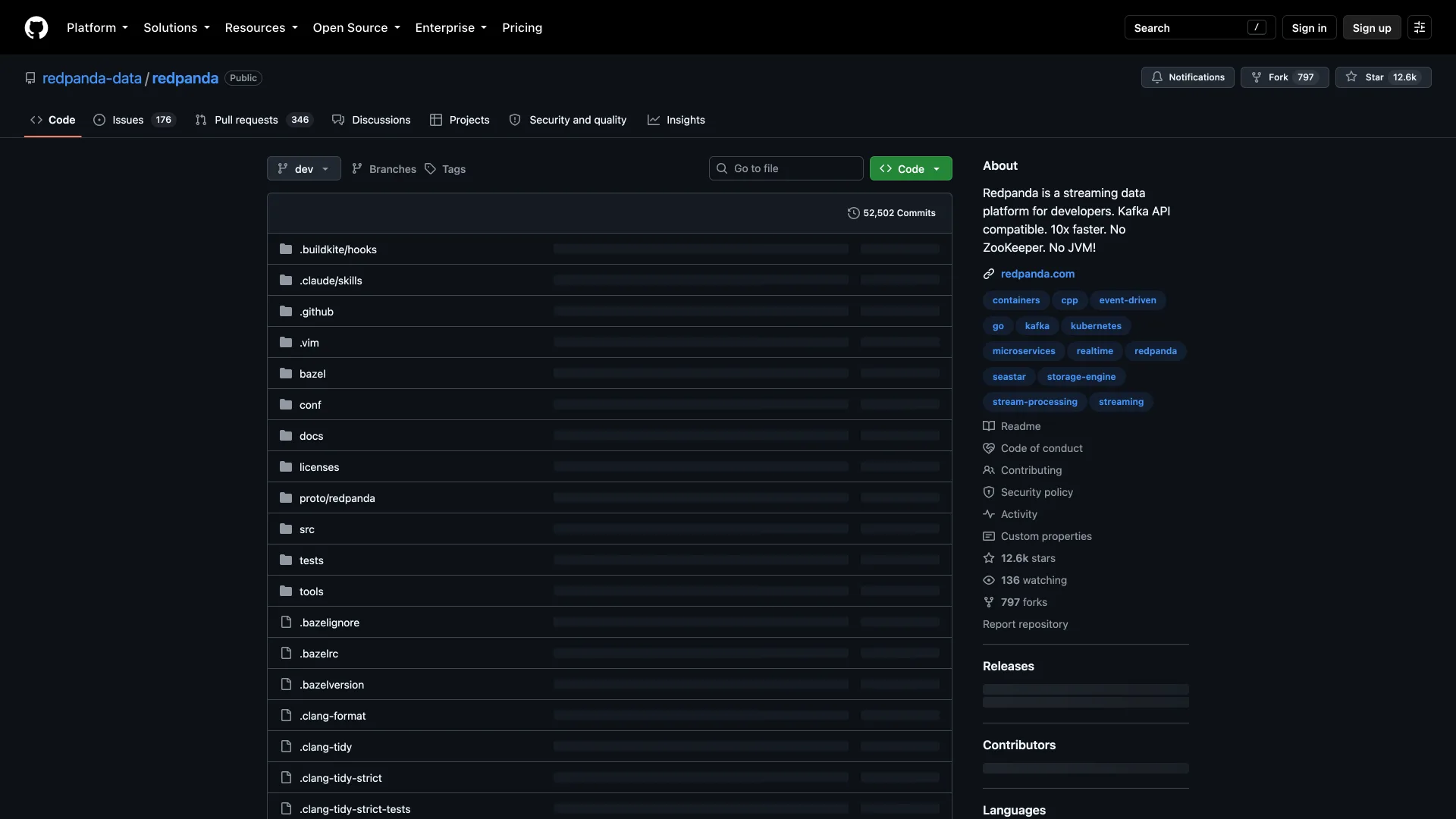The width and height of the screenshot is (1456, 819).
Task: Click the Sign up button
Action: tap(1372, 27)
